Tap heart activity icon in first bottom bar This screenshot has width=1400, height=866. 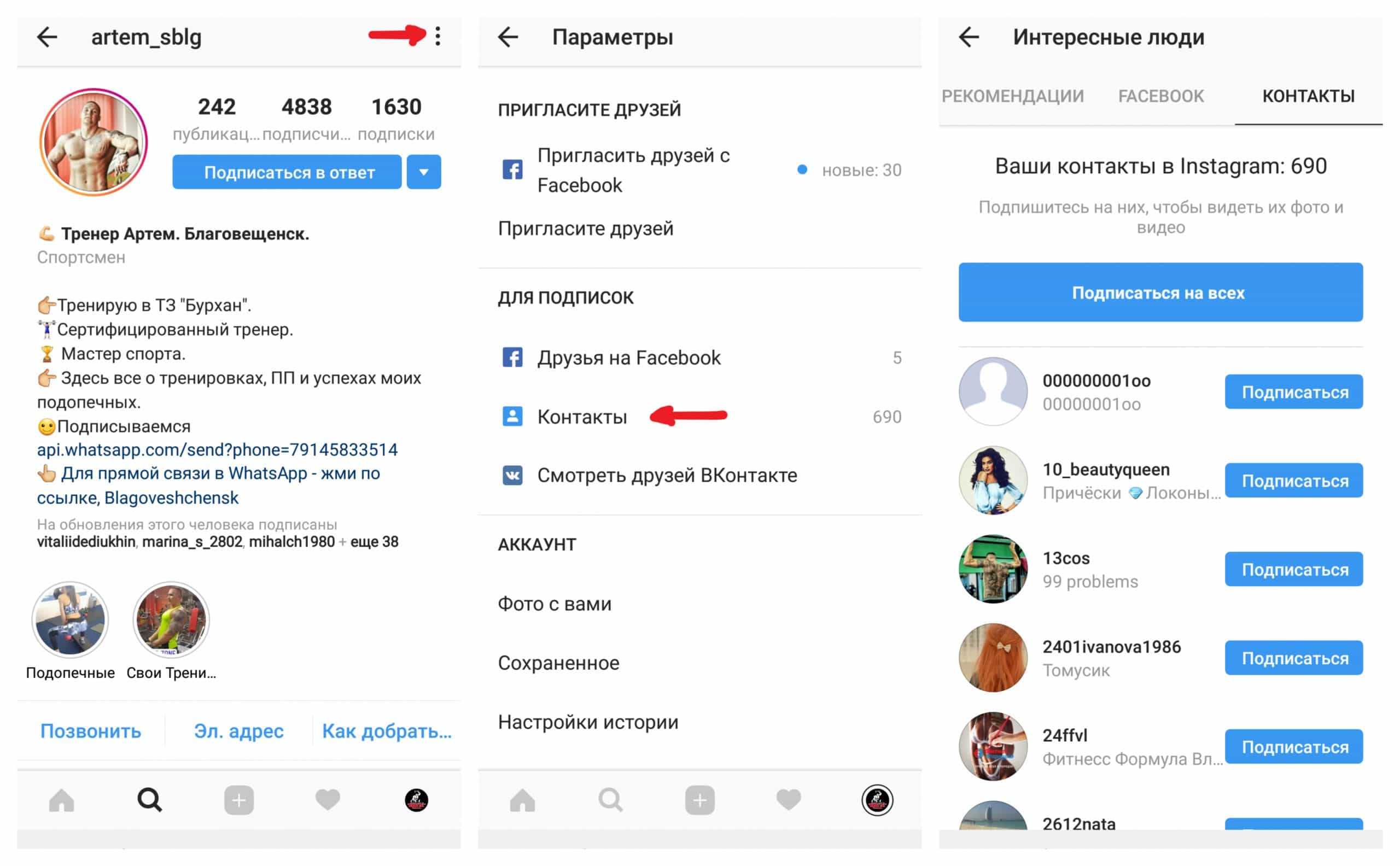tap(328, 800)
